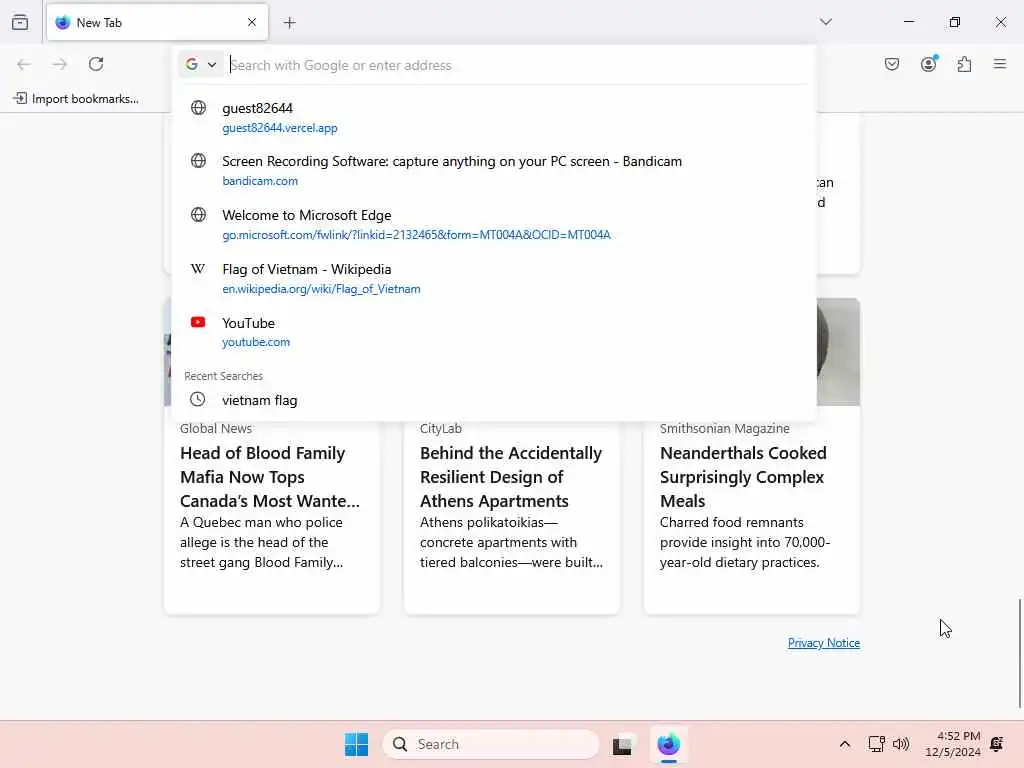Focus the search or enter address field
Screen dimensions: 1024x768
point(516,65)
